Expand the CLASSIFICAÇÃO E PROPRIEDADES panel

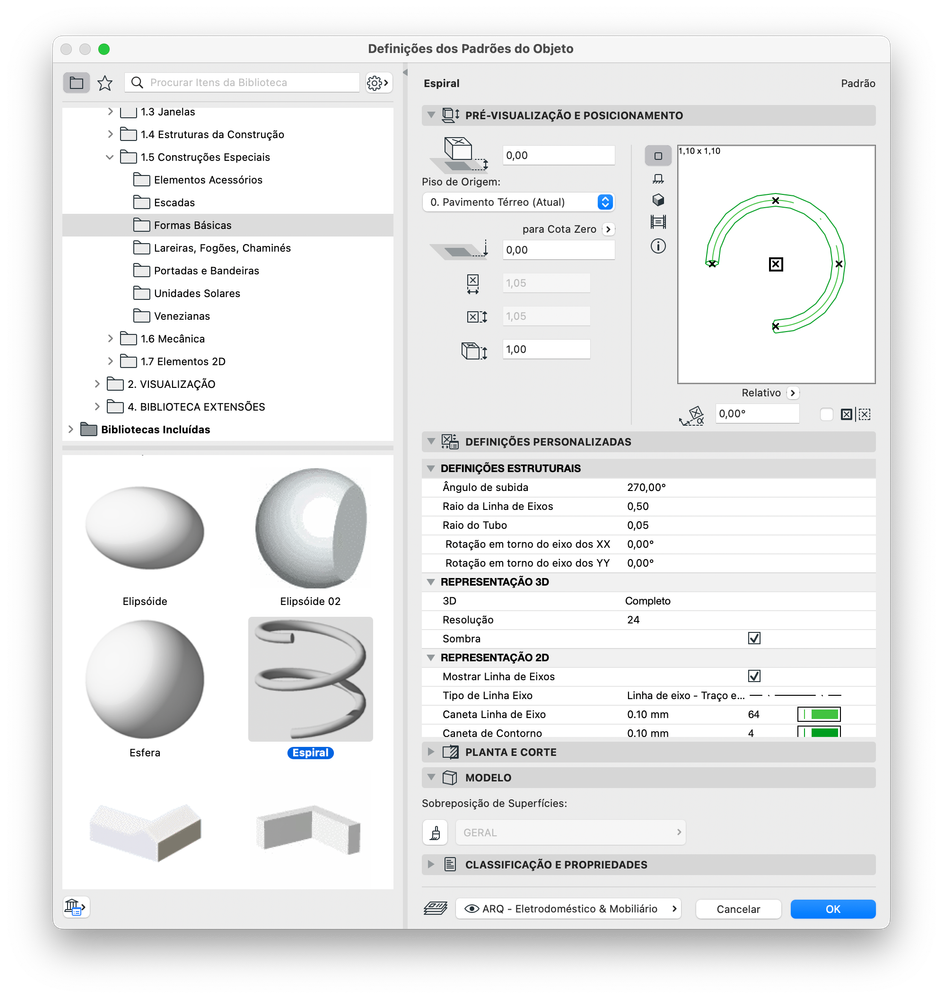[431, 865]
